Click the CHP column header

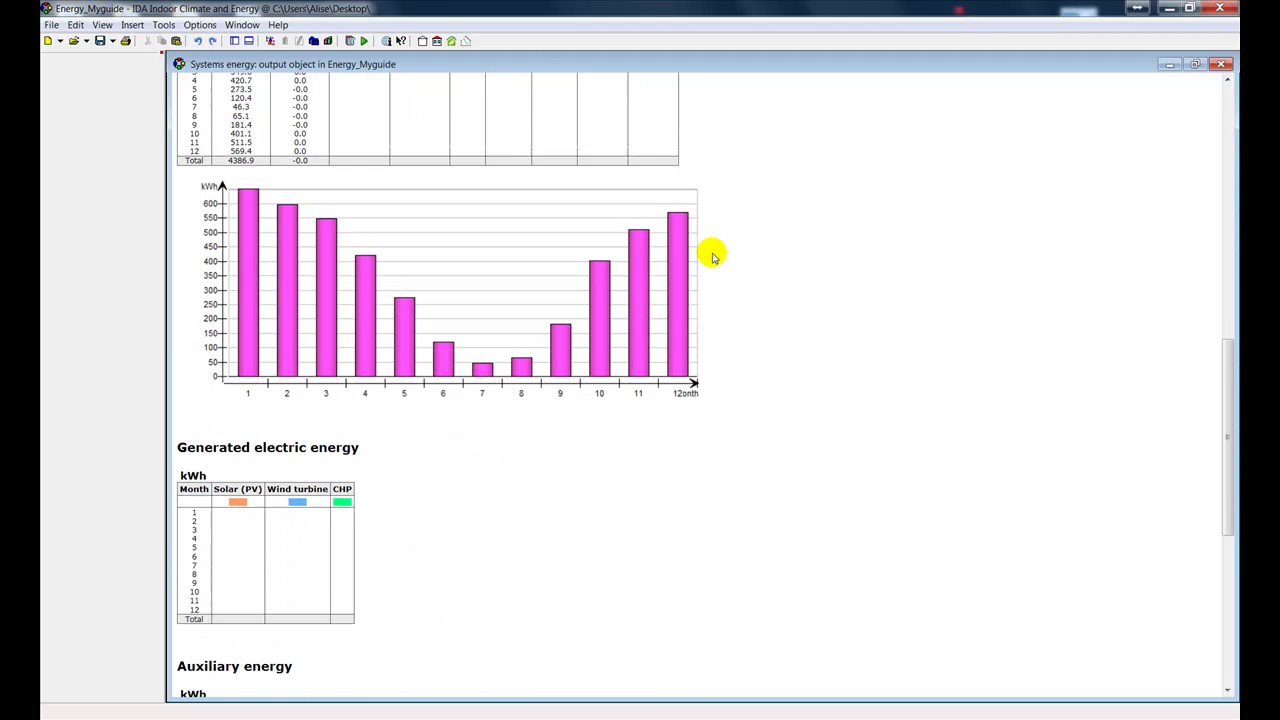click(x=342, y=489)
